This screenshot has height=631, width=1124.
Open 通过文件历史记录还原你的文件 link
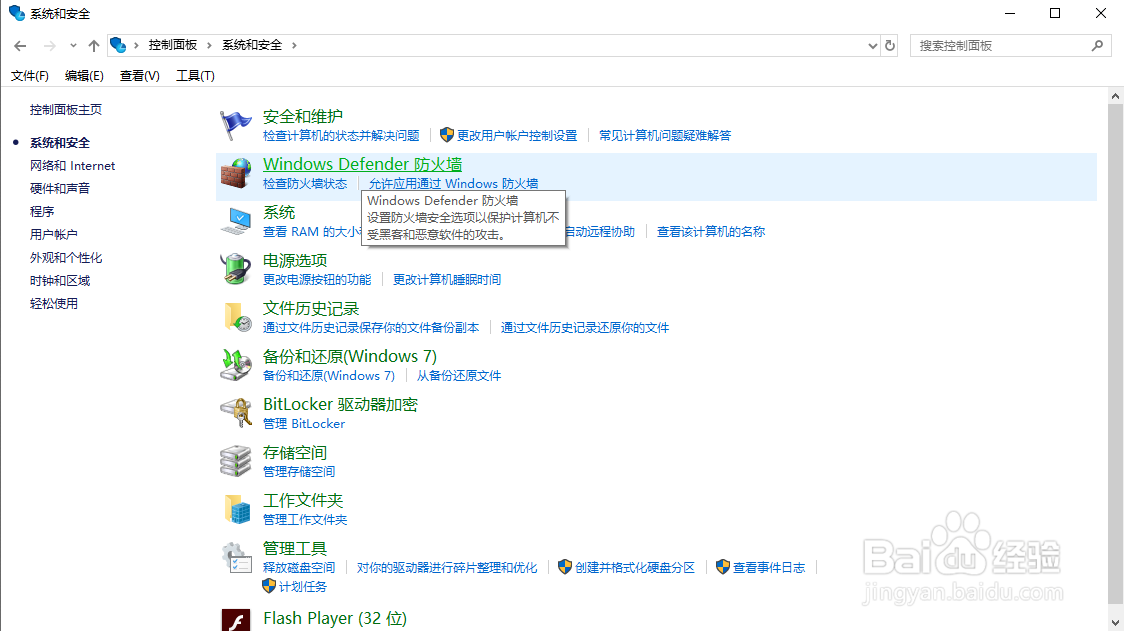tap(585, 328)
